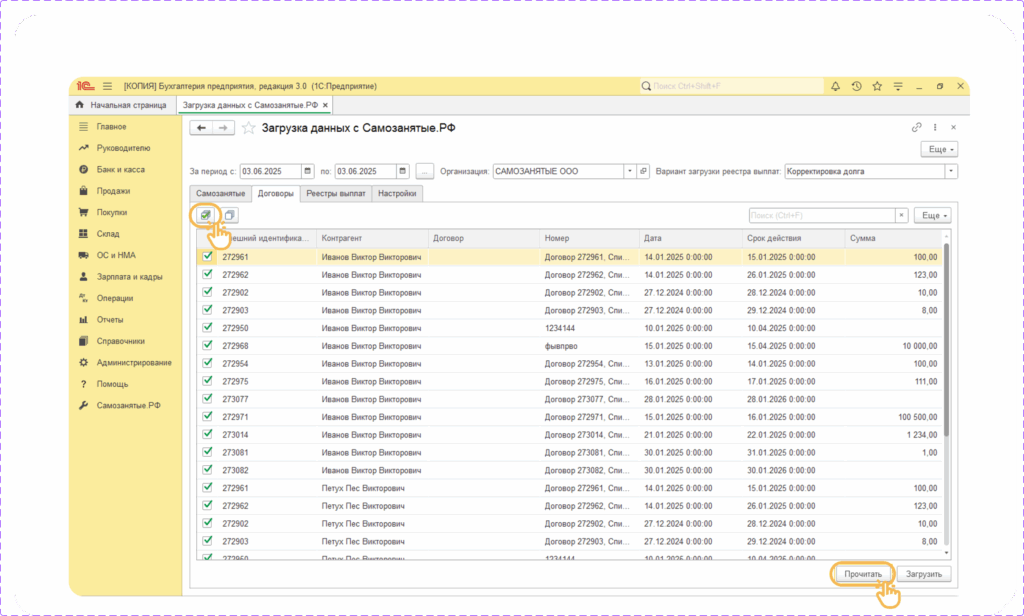
Task: Click the back navigation arrow
Action: point(201,128)
